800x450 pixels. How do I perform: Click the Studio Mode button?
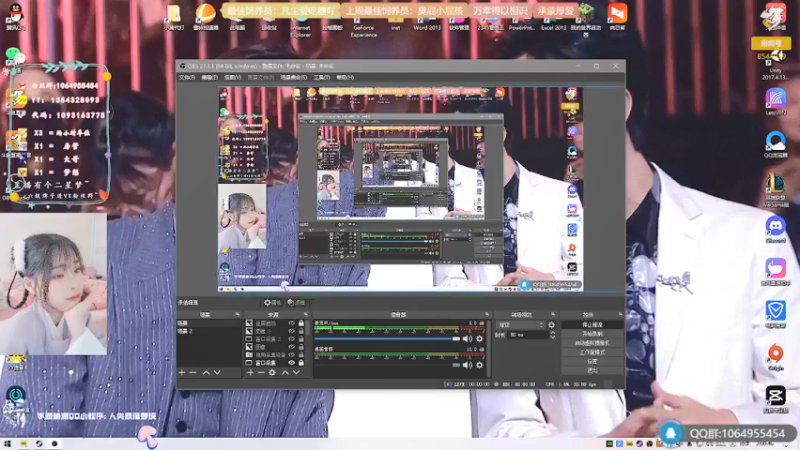pyautogui.click(x=592, y=353)
